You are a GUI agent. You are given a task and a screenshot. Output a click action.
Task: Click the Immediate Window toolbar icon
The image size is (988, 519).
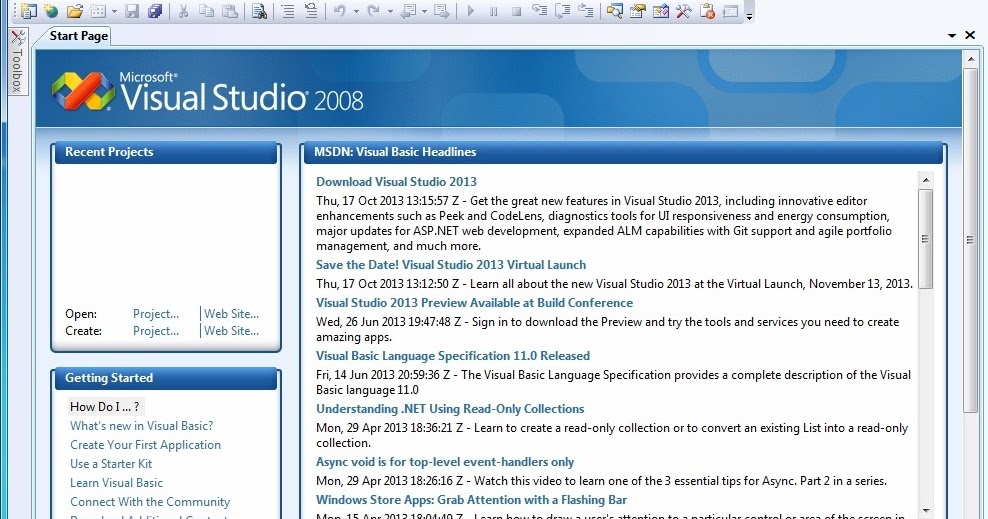coord(730,11)
